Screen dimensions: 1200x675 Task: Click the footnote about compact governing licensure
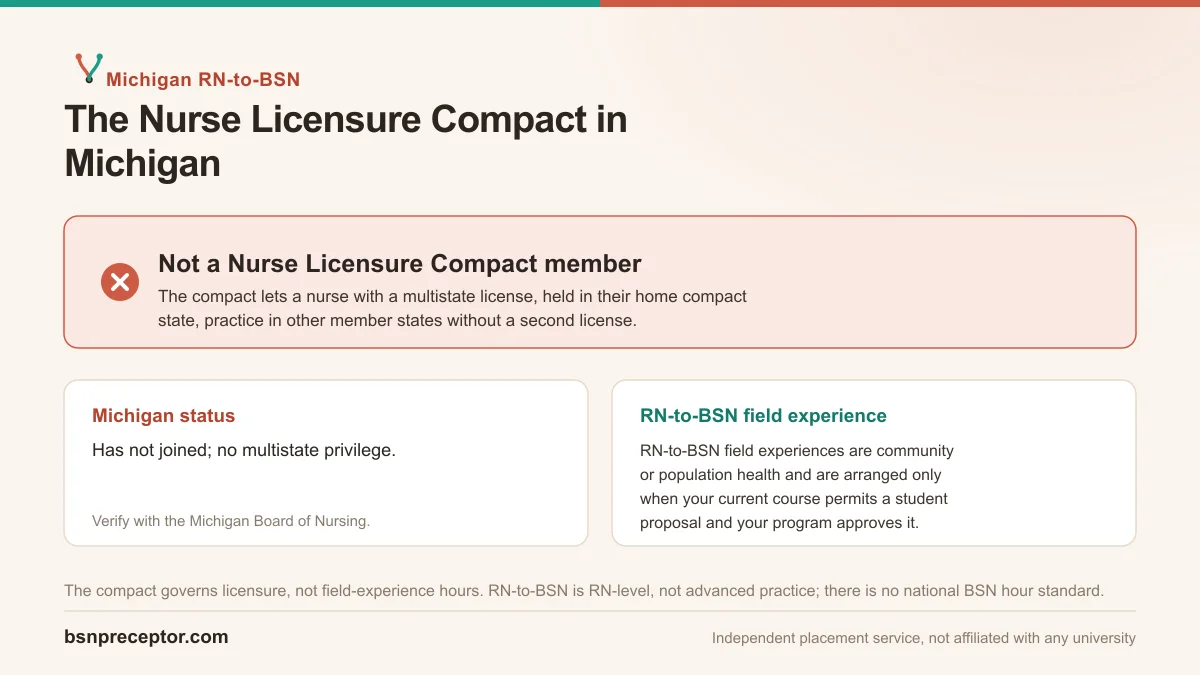(x=584, y=591)
